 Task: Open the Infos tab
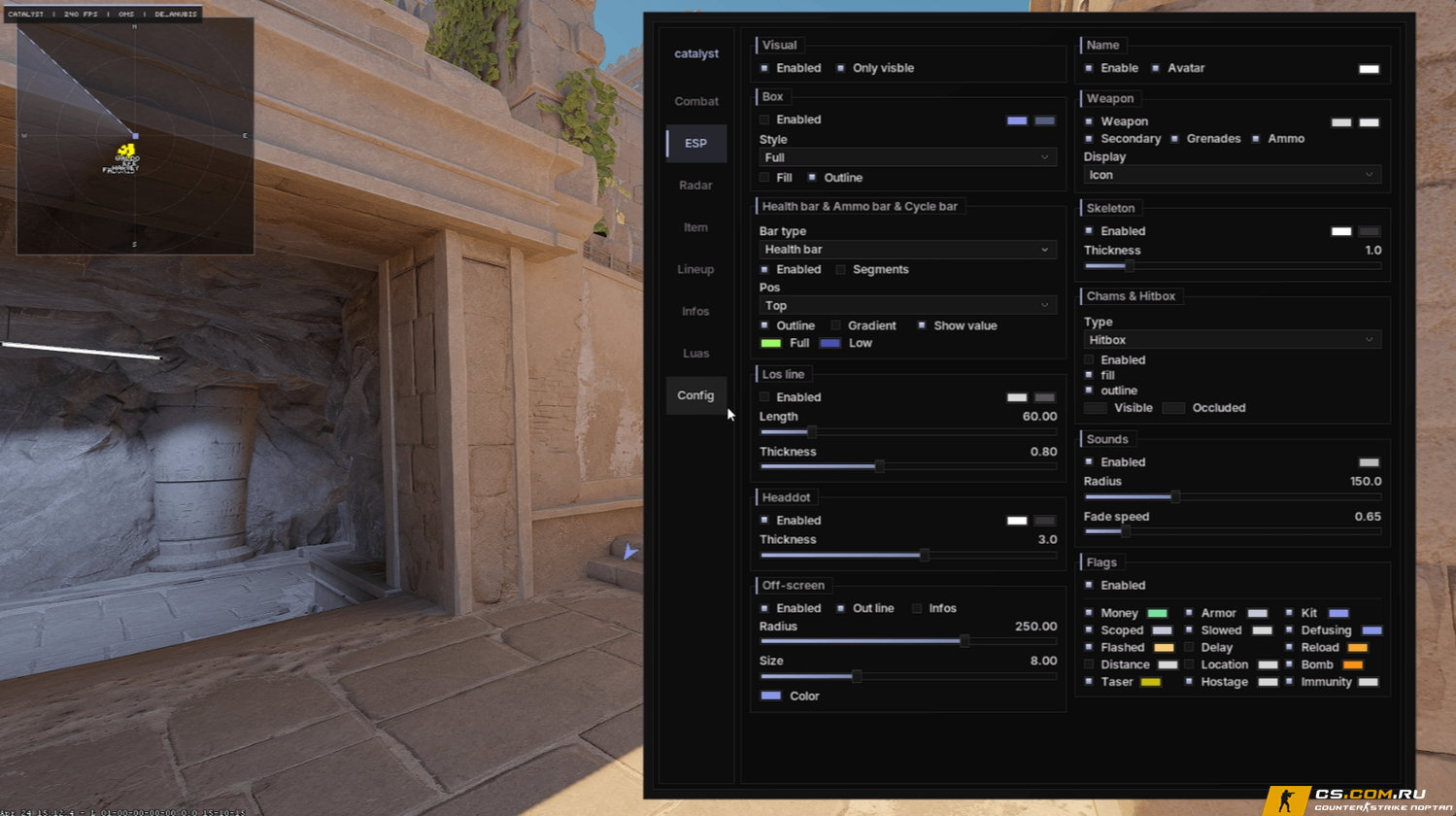click(x=695, y=311)
